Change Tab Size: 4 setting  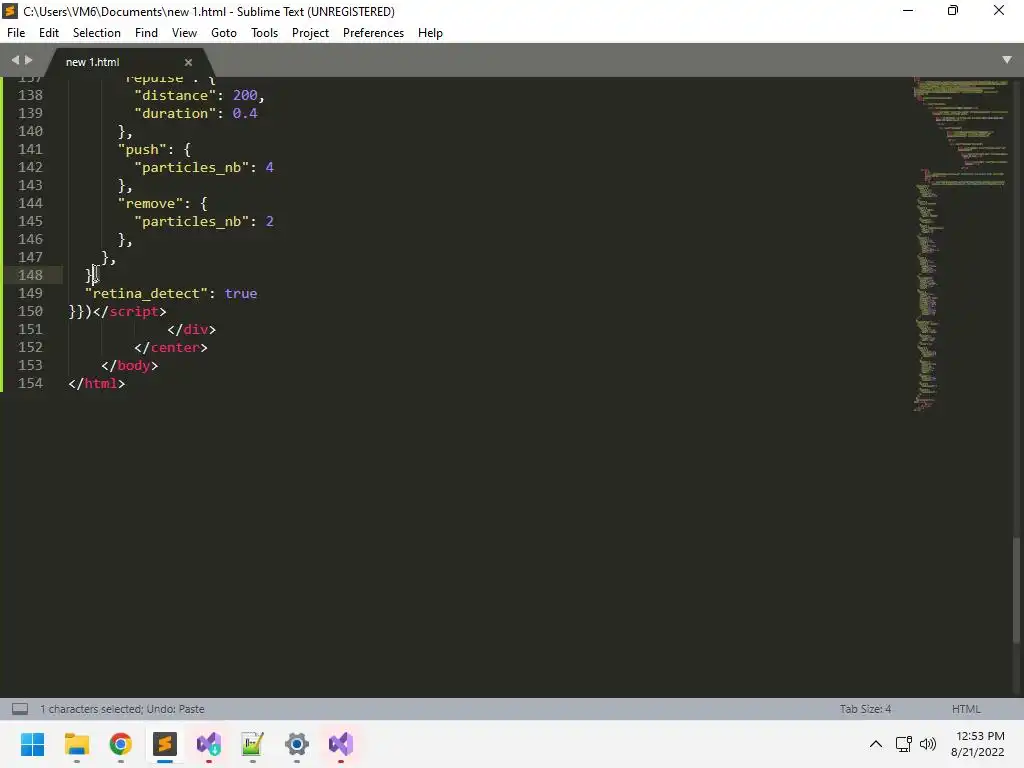pyautogui.click(x=865, y=709)
